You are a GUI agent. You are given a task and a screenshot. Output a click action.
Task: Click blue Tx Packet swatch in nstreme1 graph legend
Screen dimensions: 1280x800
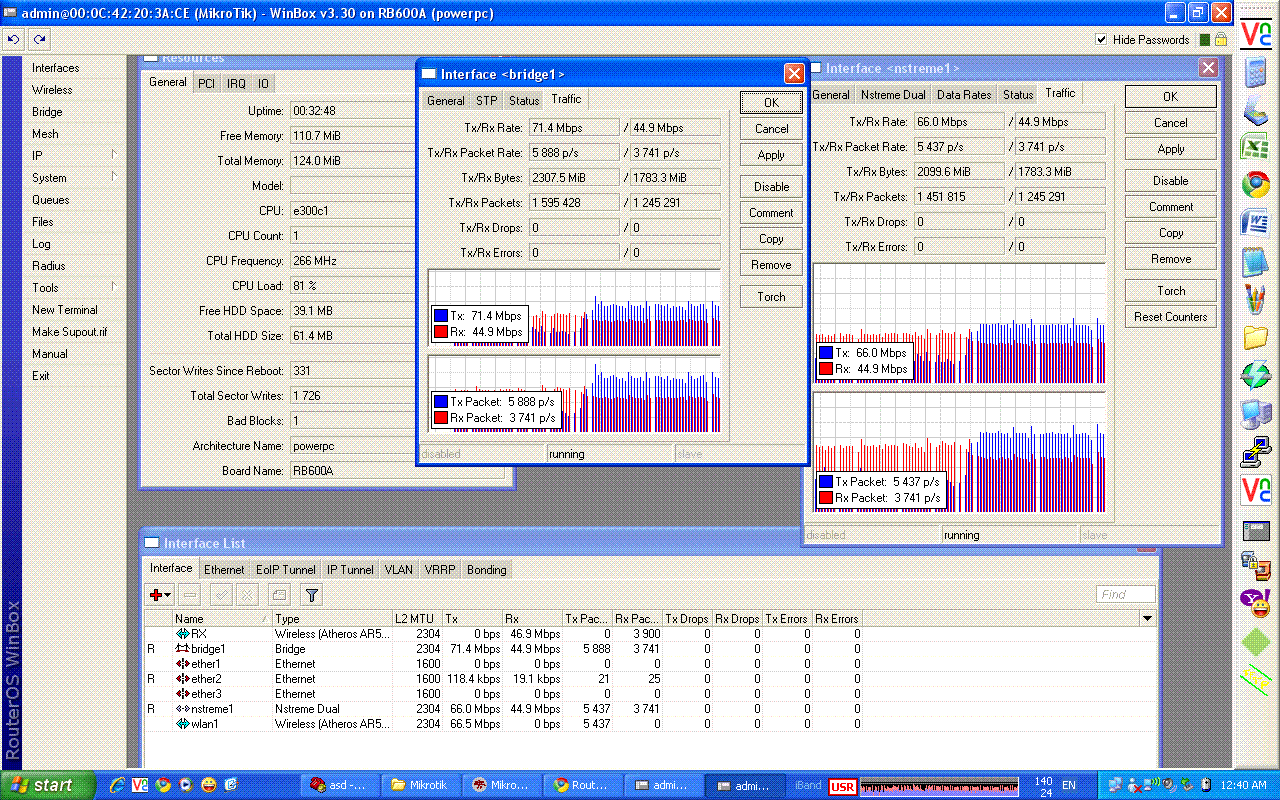pos(826,482)
